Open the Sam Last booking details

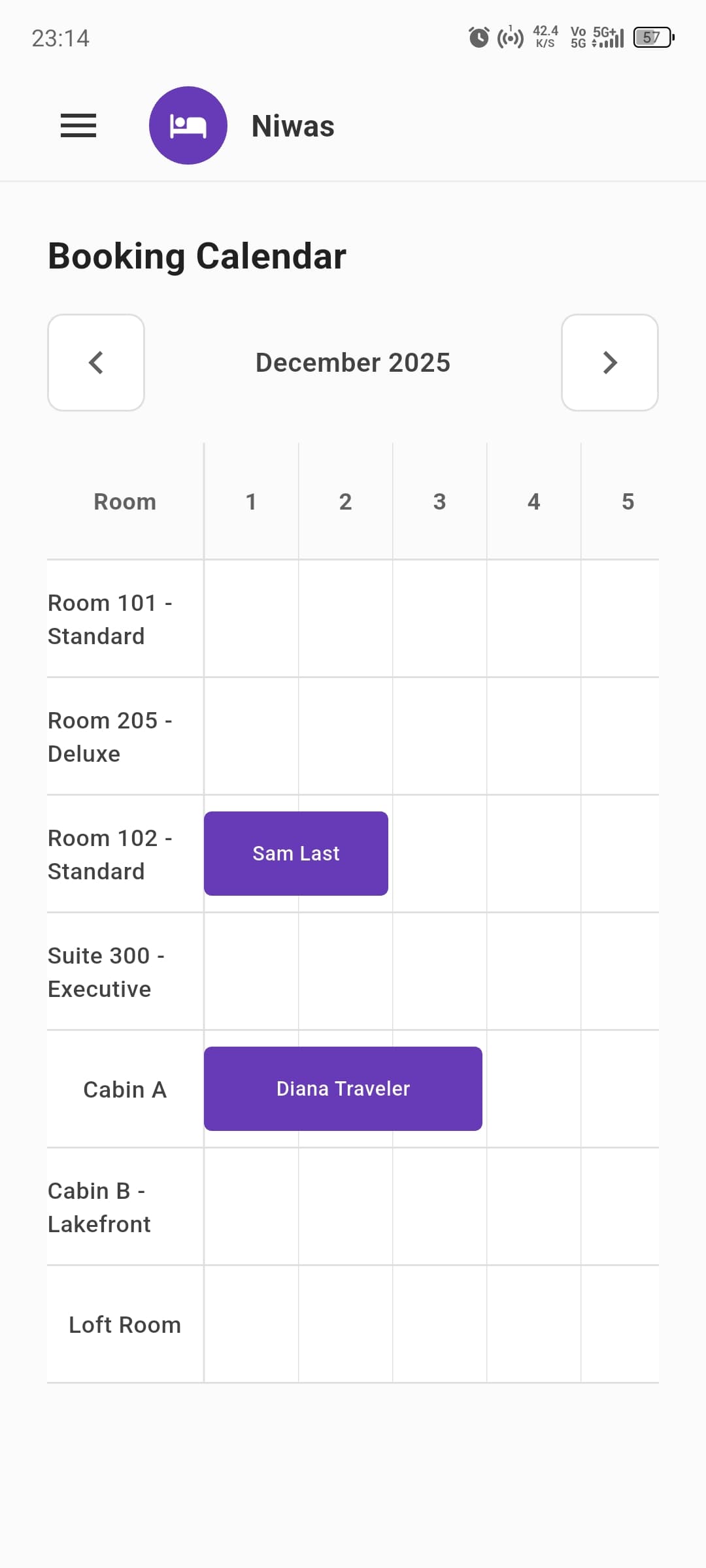[x=295, y=853]
